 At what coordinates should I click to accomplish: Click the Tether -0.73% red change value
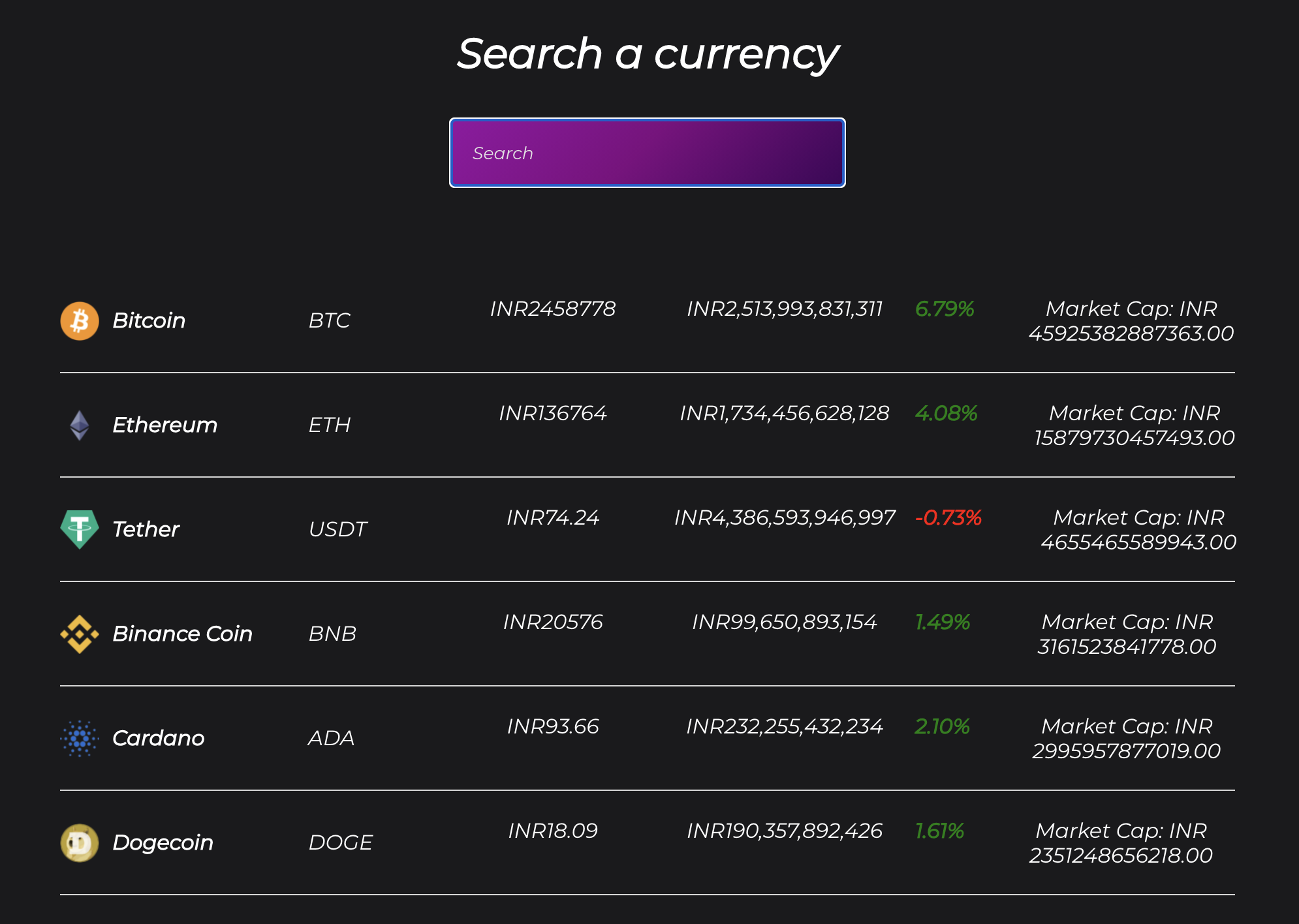[x=948, y=518]
